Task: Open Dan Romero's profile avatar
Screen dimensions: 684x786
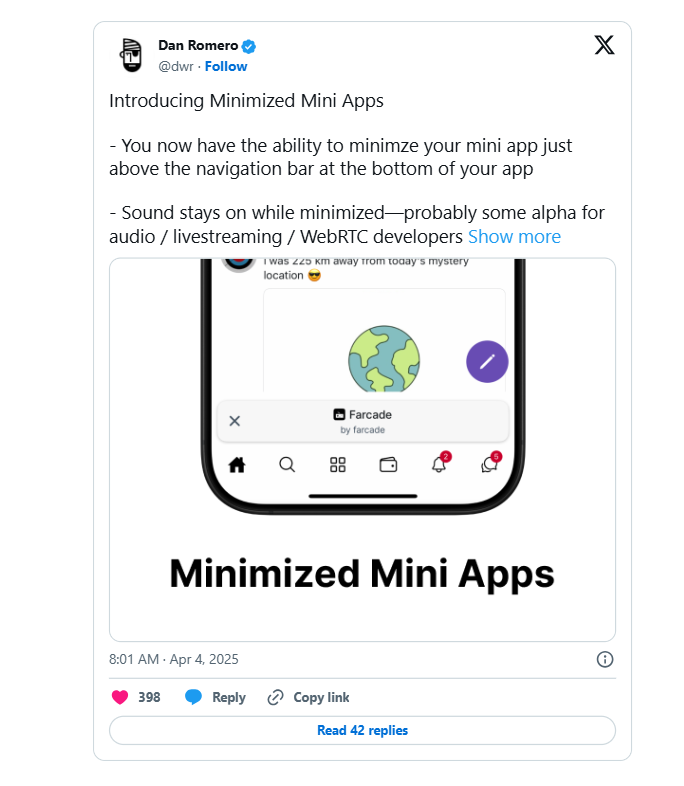Action: [129, 55]
